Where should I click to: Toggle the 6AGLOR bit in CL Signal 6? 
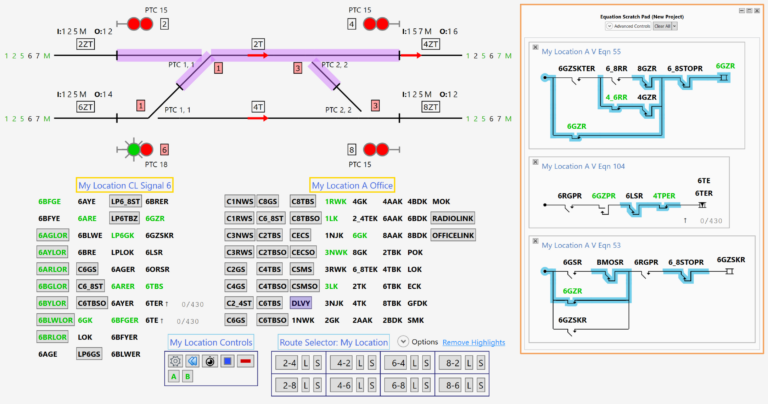[x=52, y=236]
